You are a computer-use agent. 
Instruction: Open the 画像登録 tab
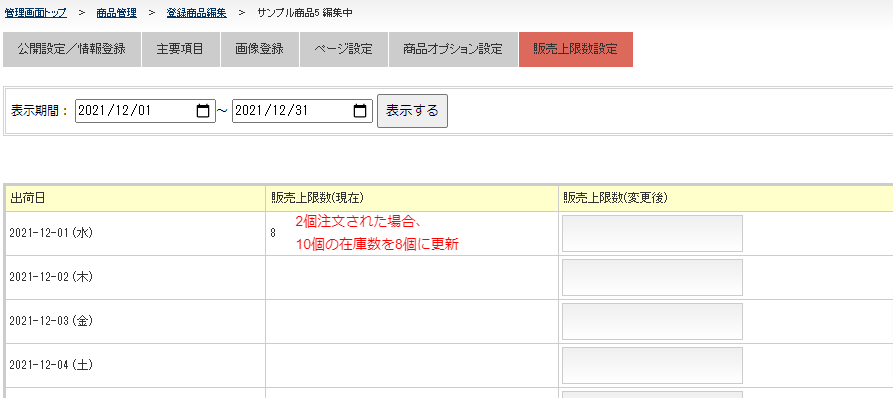coord(260,50)
